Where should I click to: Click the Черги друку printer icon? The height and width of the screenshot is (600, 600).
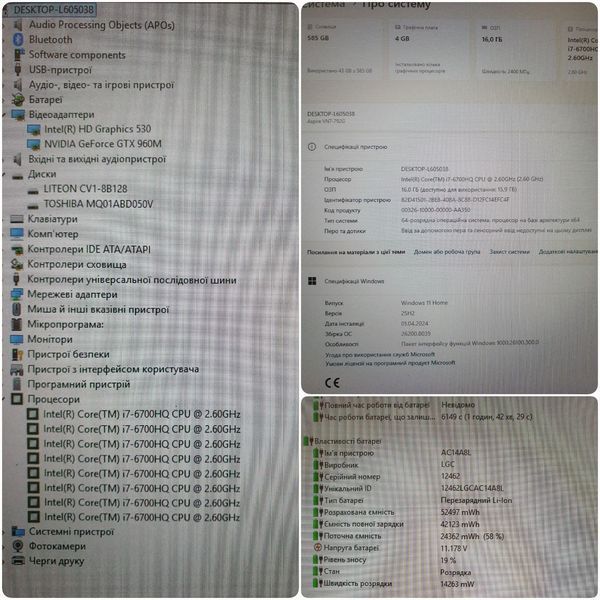[x=18, y=561]
